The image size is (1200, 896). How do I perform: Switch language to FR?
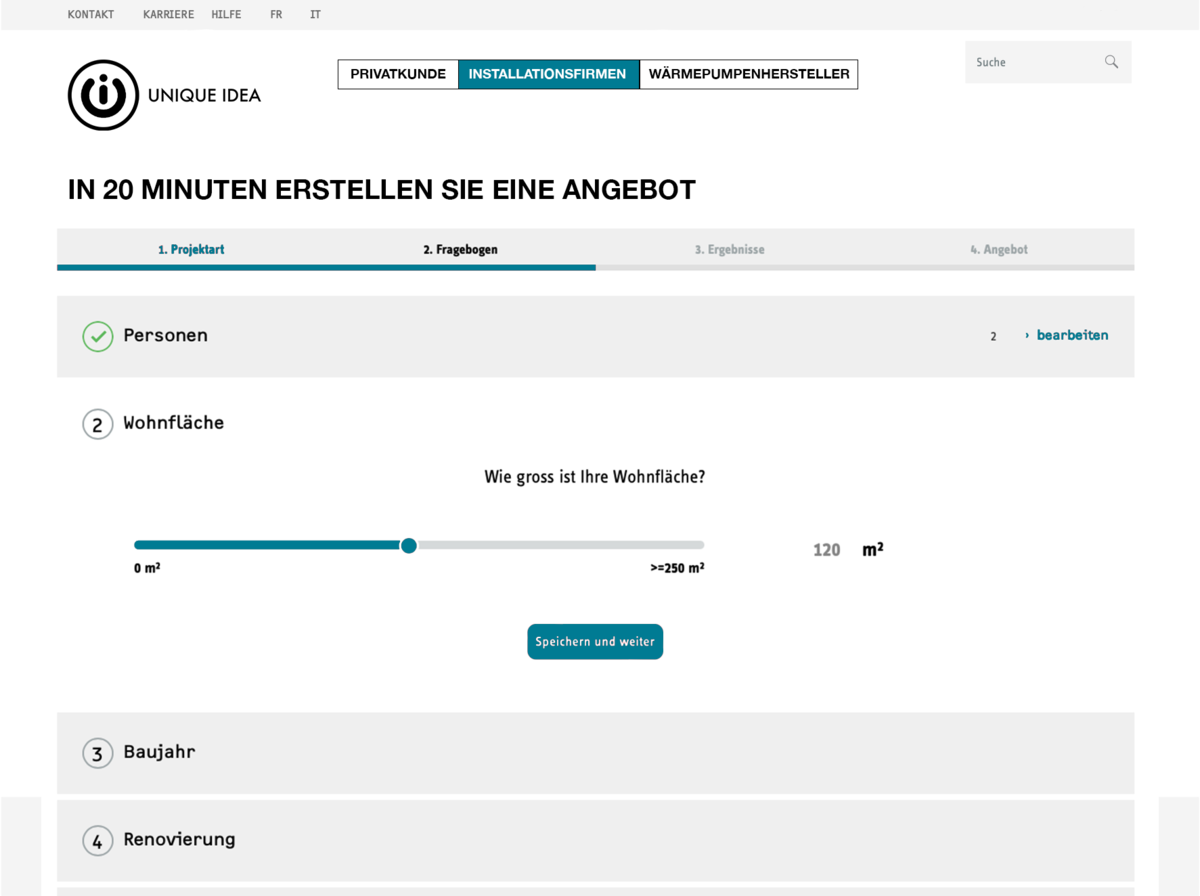(x=276, y=15)
